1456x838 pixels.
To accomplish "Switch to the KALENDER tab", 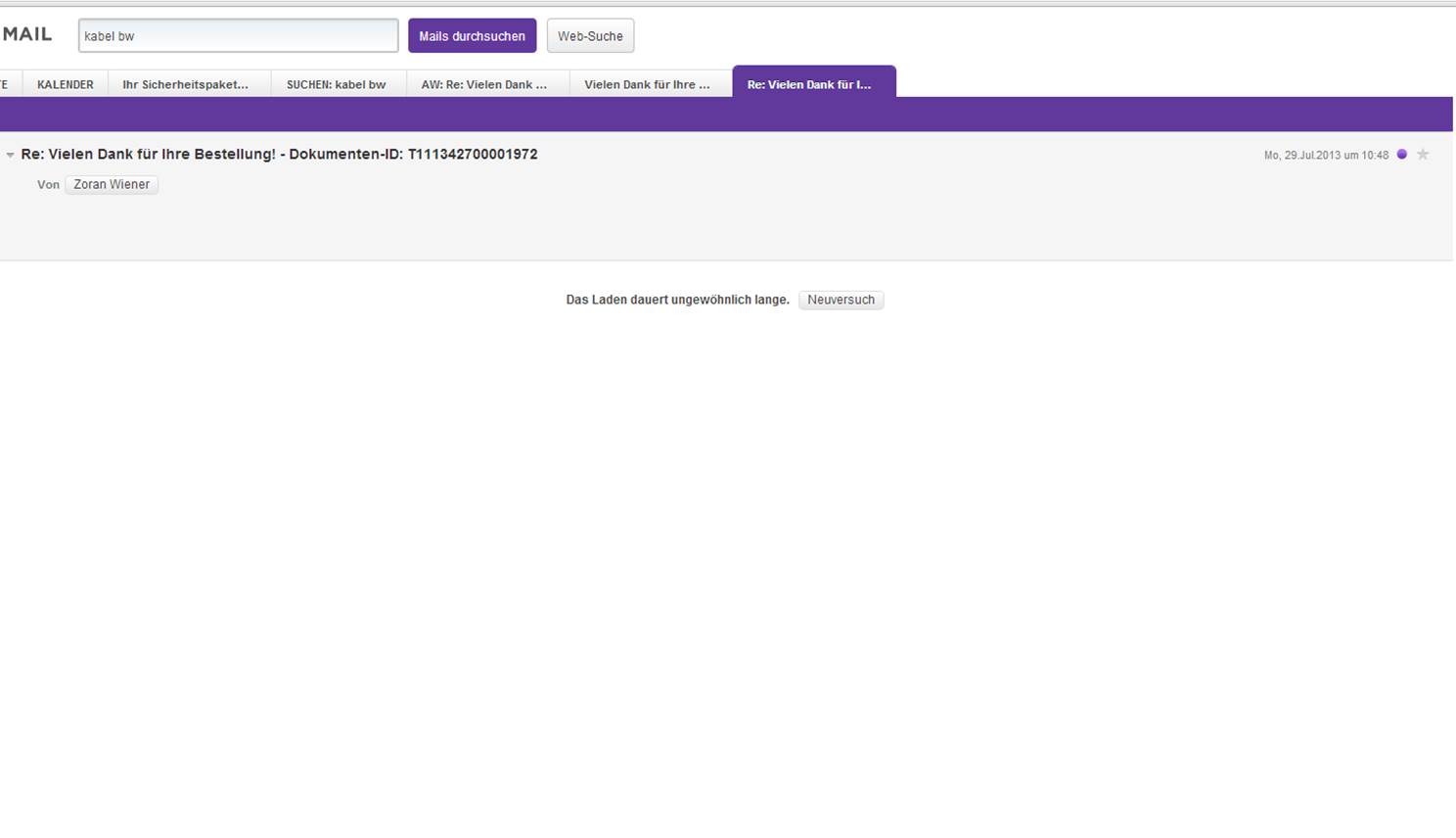I will pyautogui.click(x=66, y=84).
